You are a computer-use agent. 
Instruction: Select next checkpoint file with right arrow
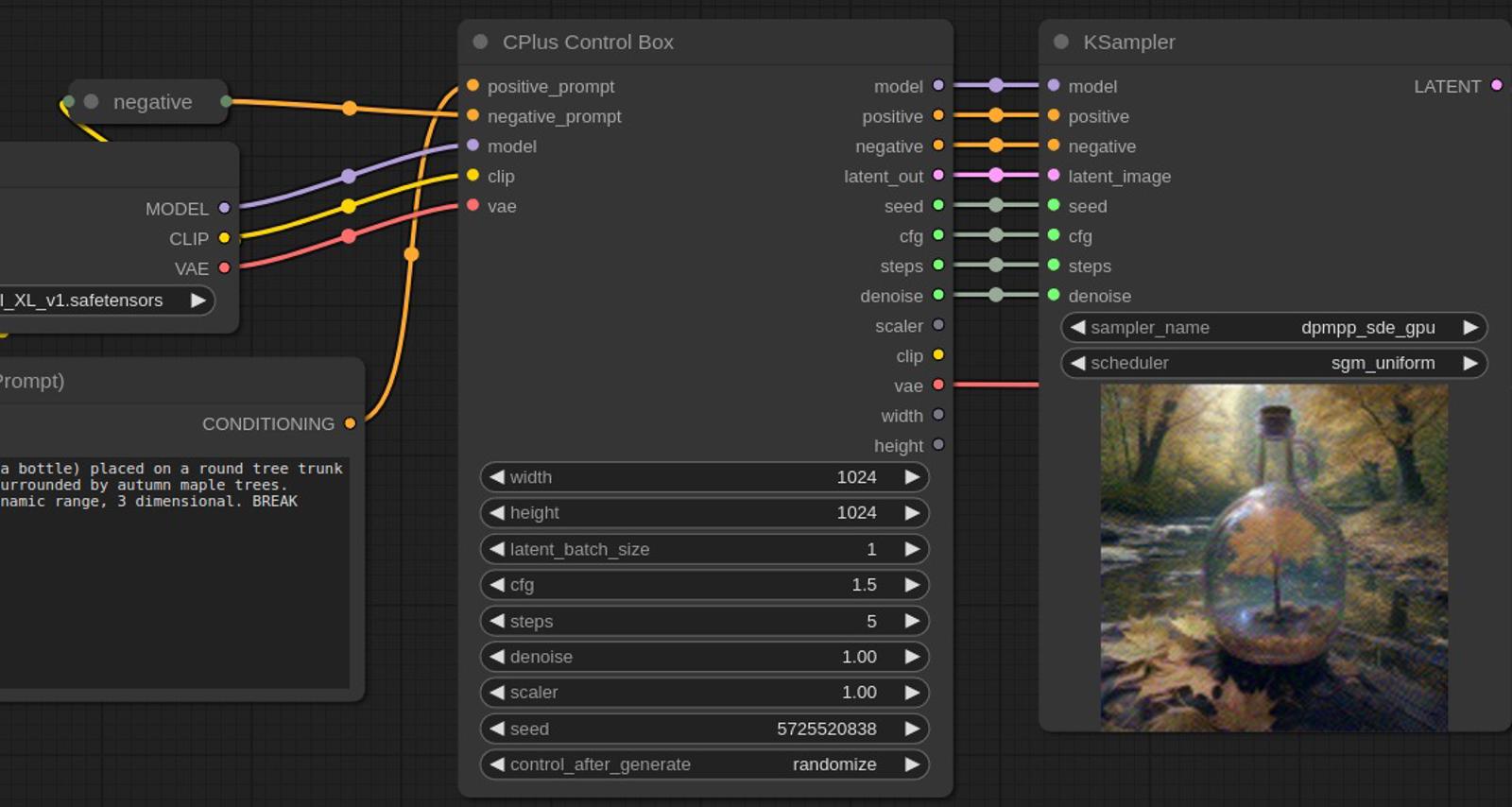click(x=198, y=300)
